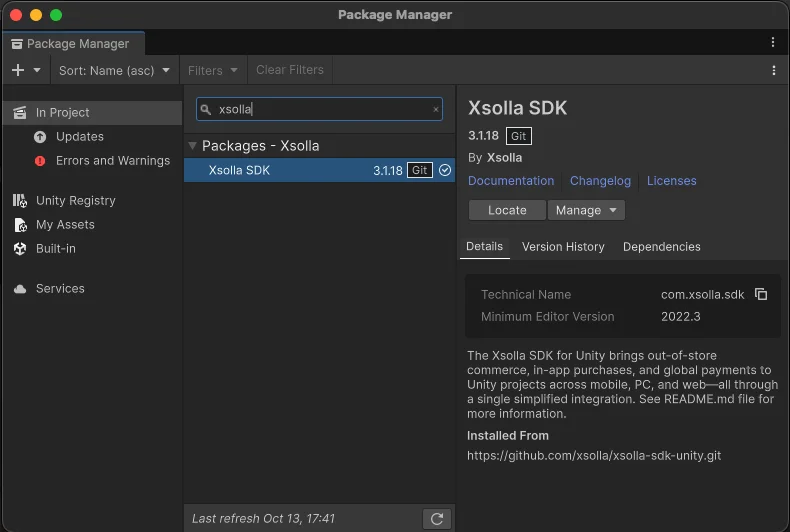Screen dimensions: 790x532
Task: Open the toolbar's three-dot options menu
Action: pyautogui.click(x=774, y=71)
